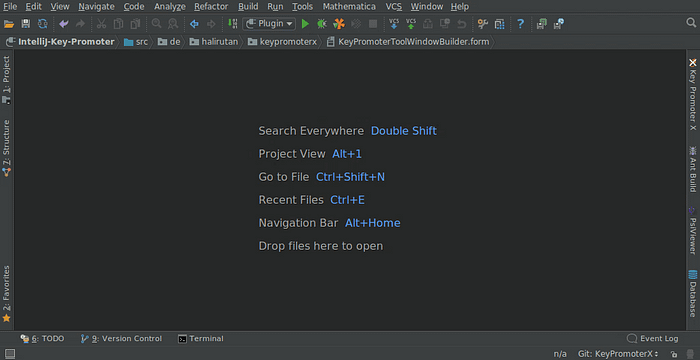Open the Git: KeyPromoterX branch selector

click(618, 354)
